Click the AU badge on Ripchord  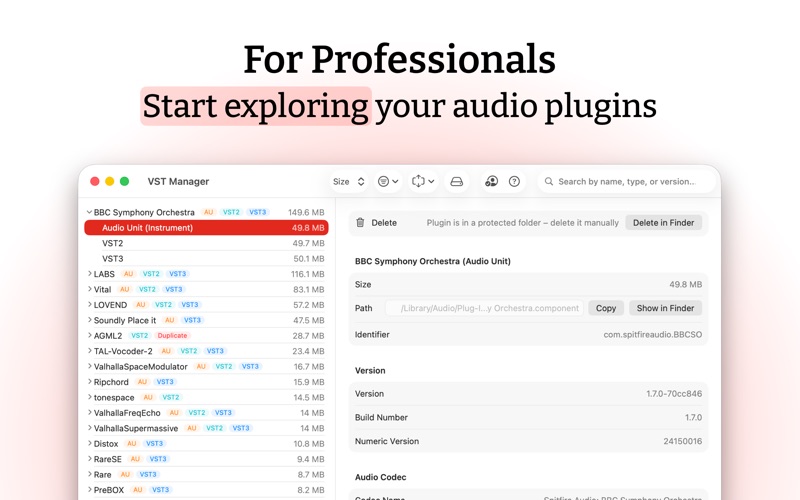(x=142, y=382)
